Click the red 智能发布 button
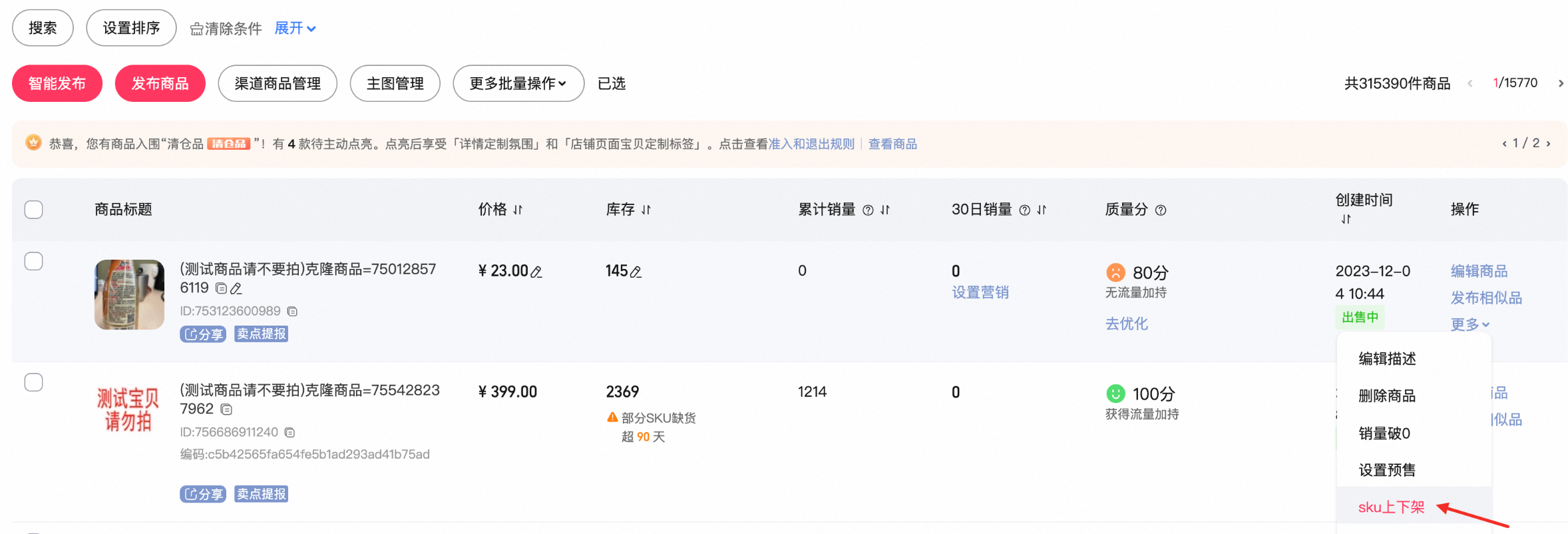The height and width of the screenshot is (534, 1568). [x=57, y=83]
